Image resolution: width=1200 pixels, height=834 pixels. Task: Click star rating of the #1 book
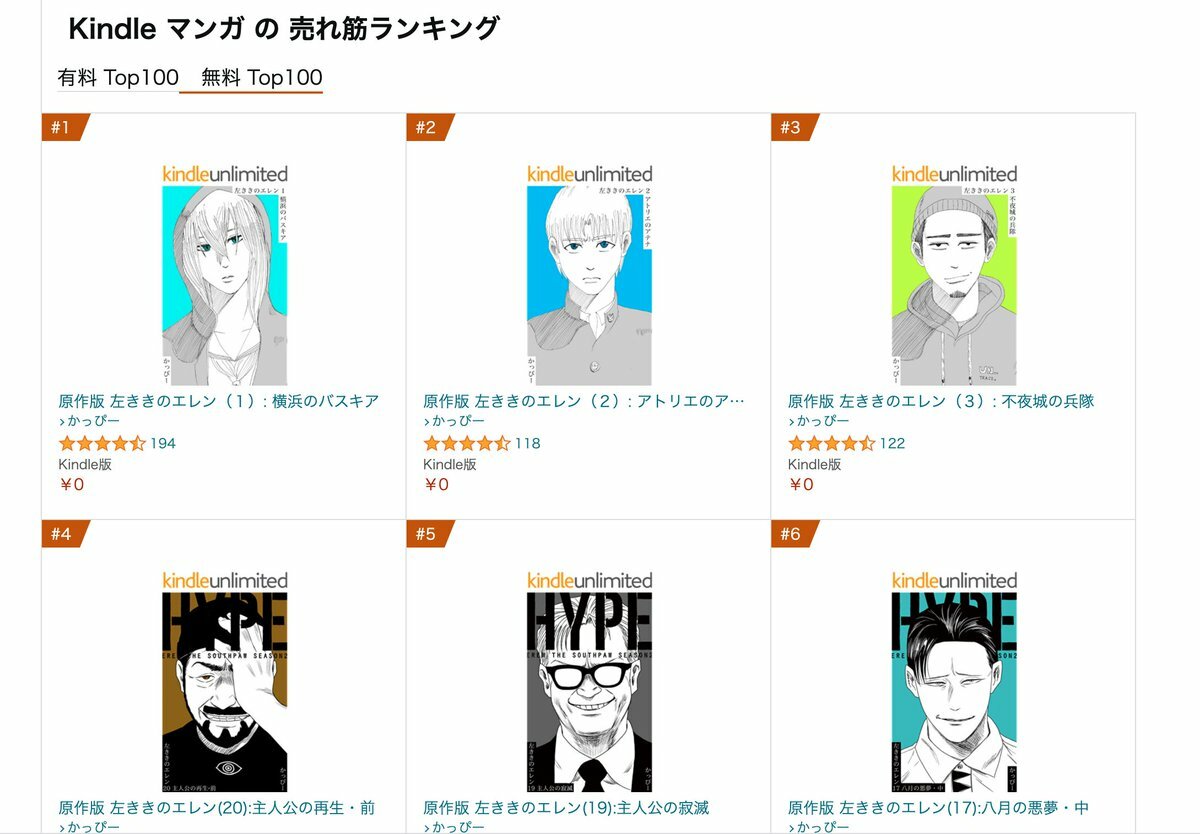click(102, 443)
